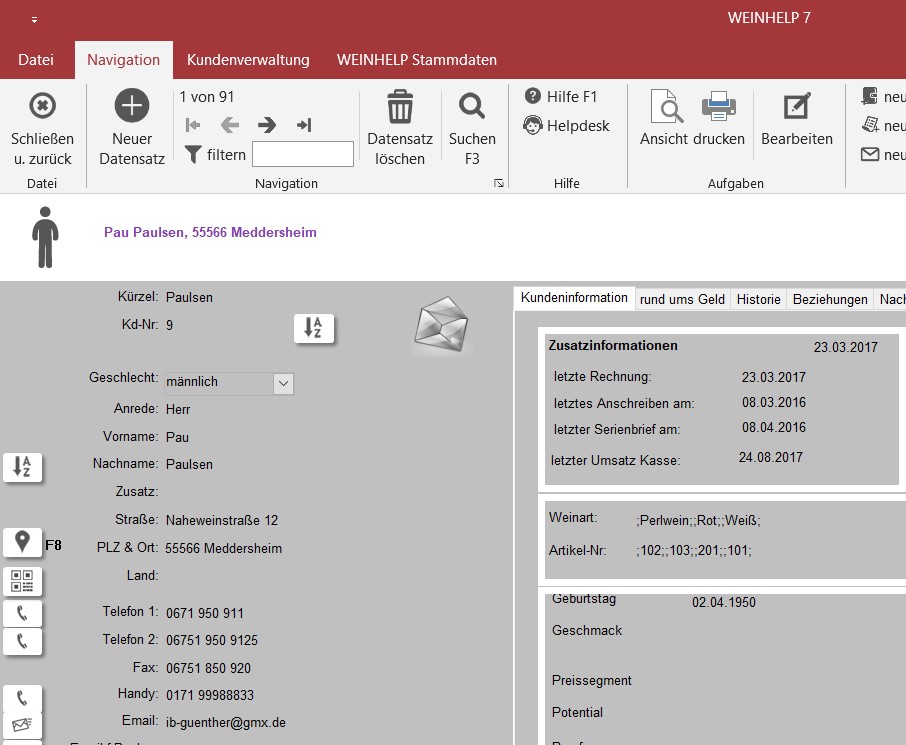Expand Navigation group dialog launcher
The image size is (906, 745).
click(x=499, y=184)
